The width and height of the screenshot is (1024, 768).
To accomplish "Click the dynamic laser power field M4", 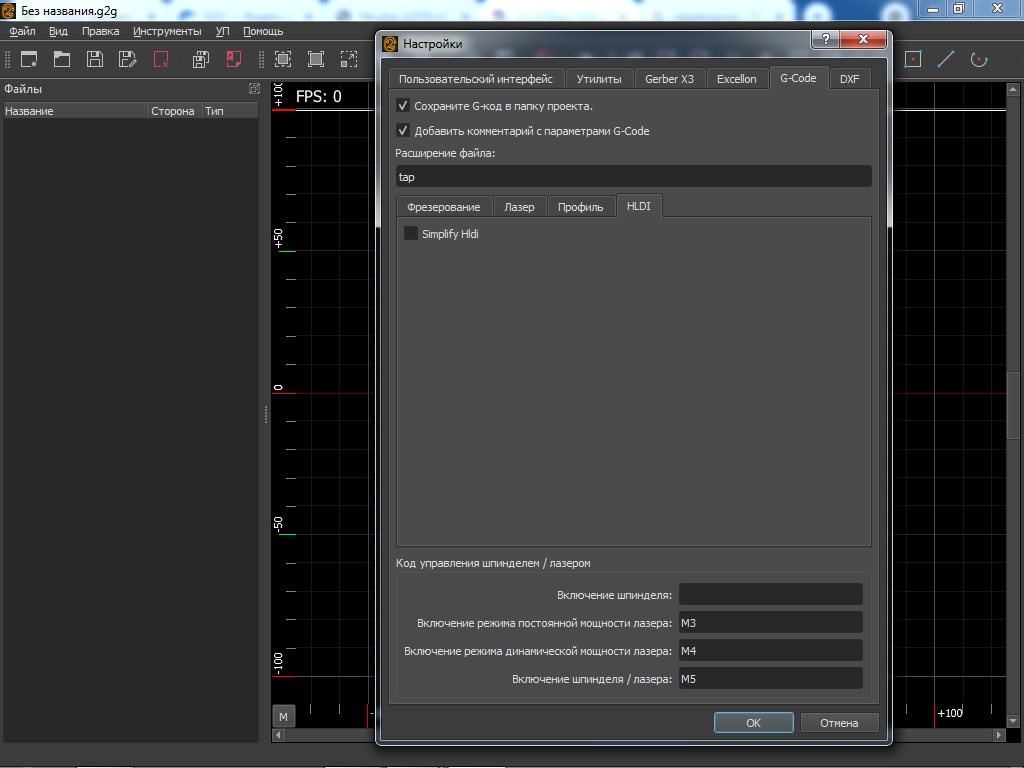I will coord(771,650).
